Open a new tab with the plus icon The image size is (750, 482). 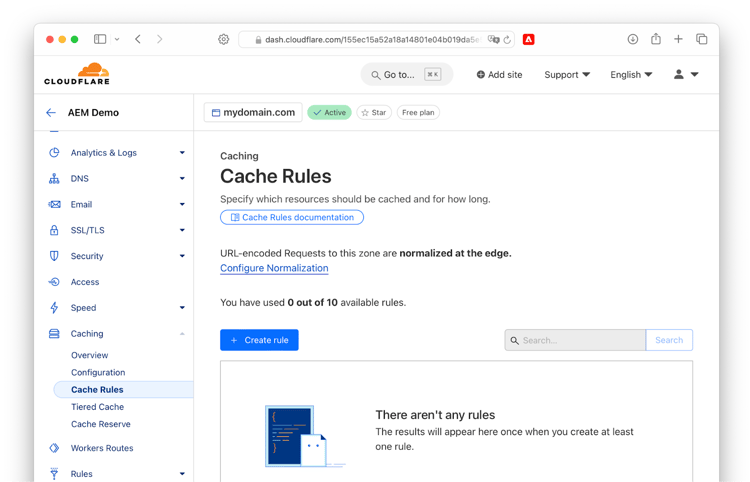678,39
